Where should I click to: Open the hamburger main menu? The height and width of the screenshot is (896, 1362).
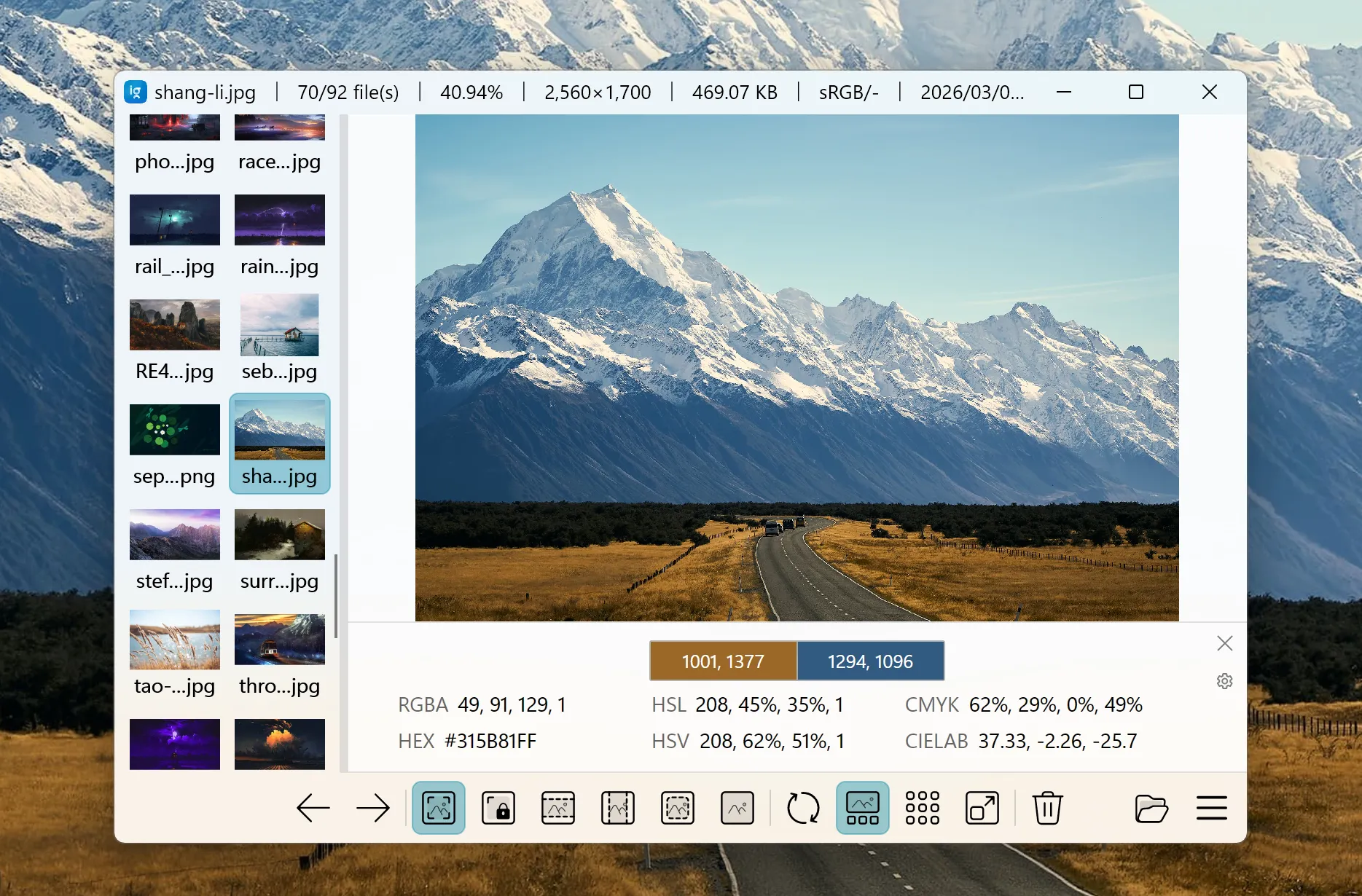[x=1212, y=808]
